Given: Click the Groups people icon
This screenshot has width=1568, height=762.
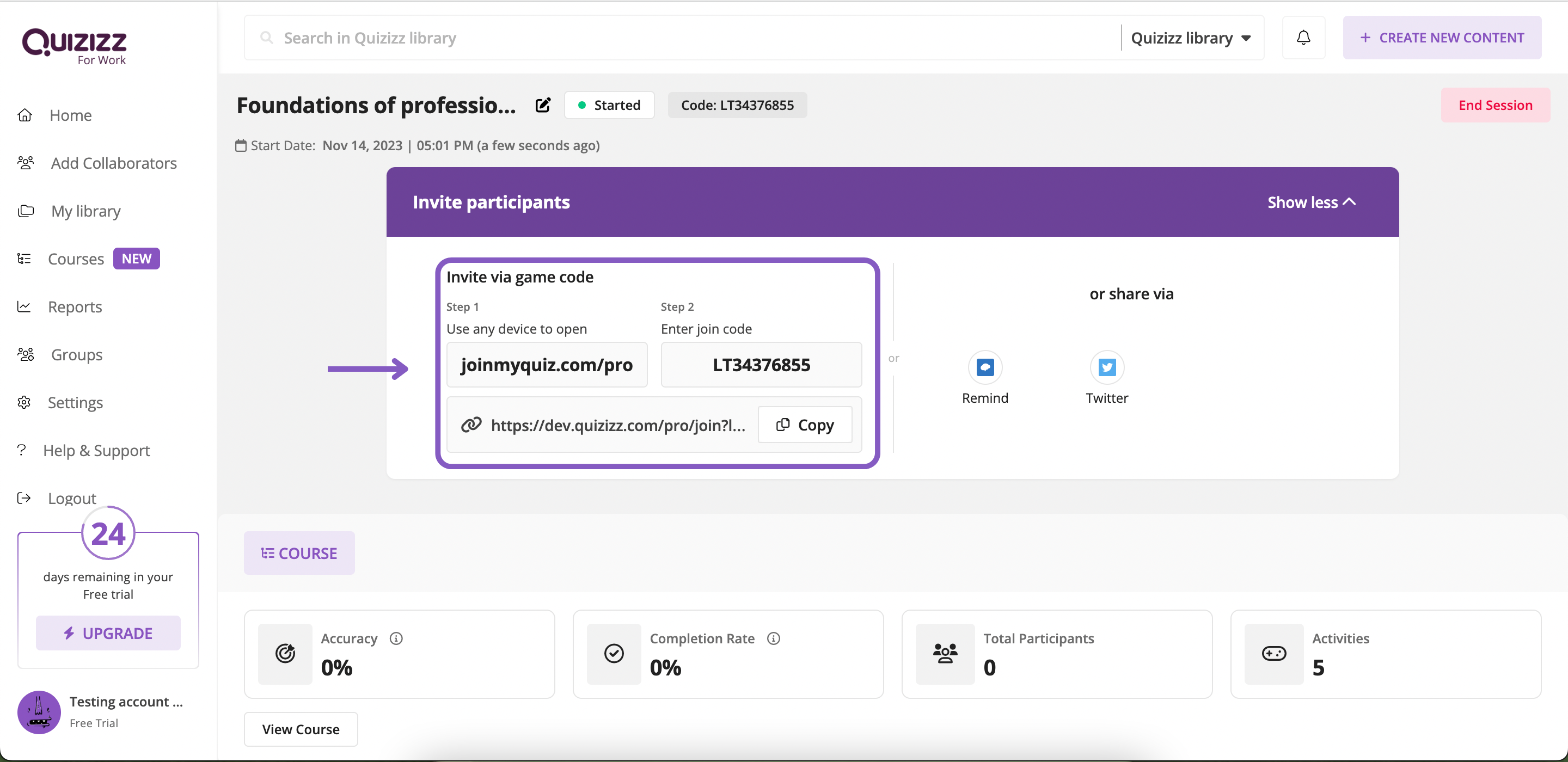Looking at the screenshot, I should click(x=26, y=354).
